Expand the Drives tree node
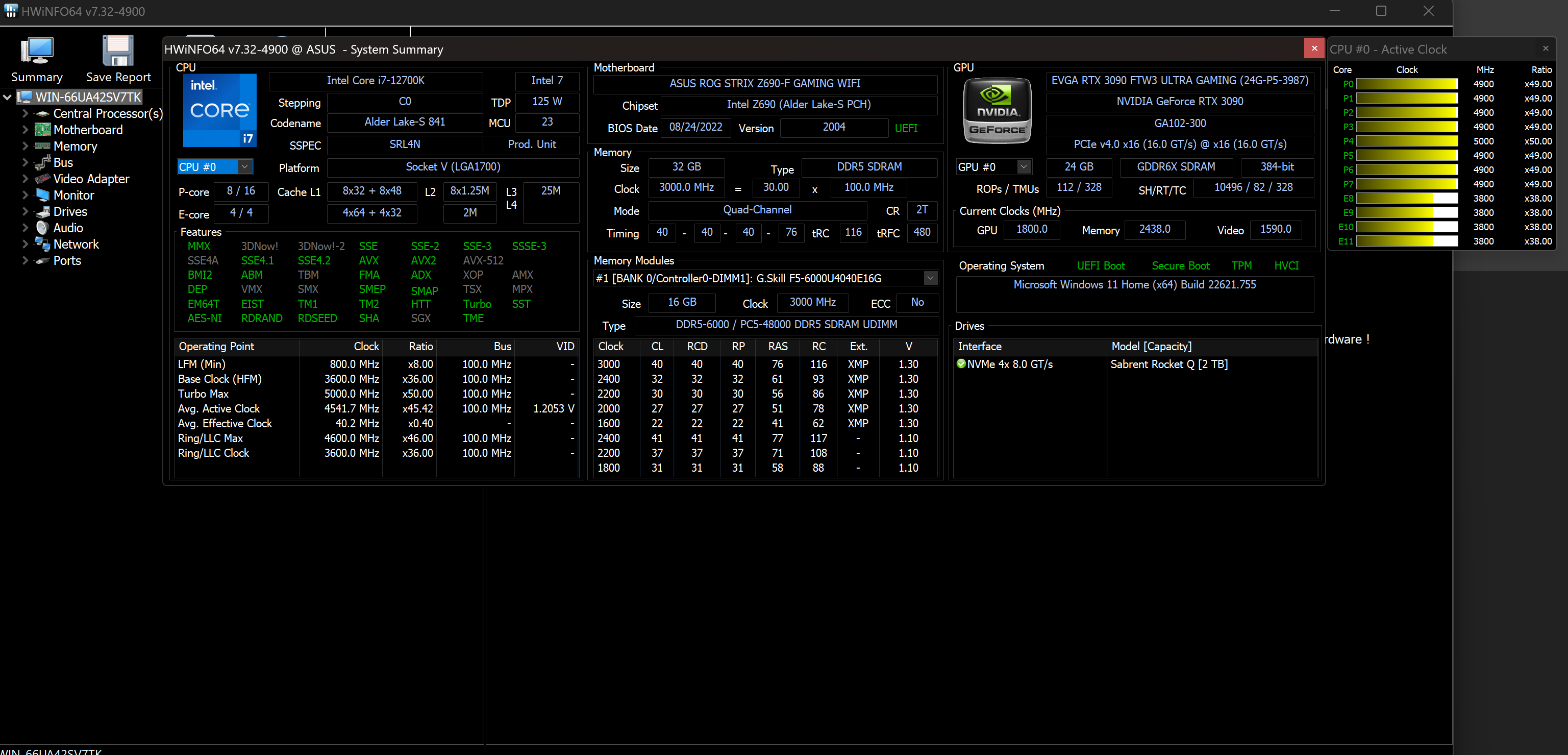The image size is (1568, 755). [x=25, y=211]
